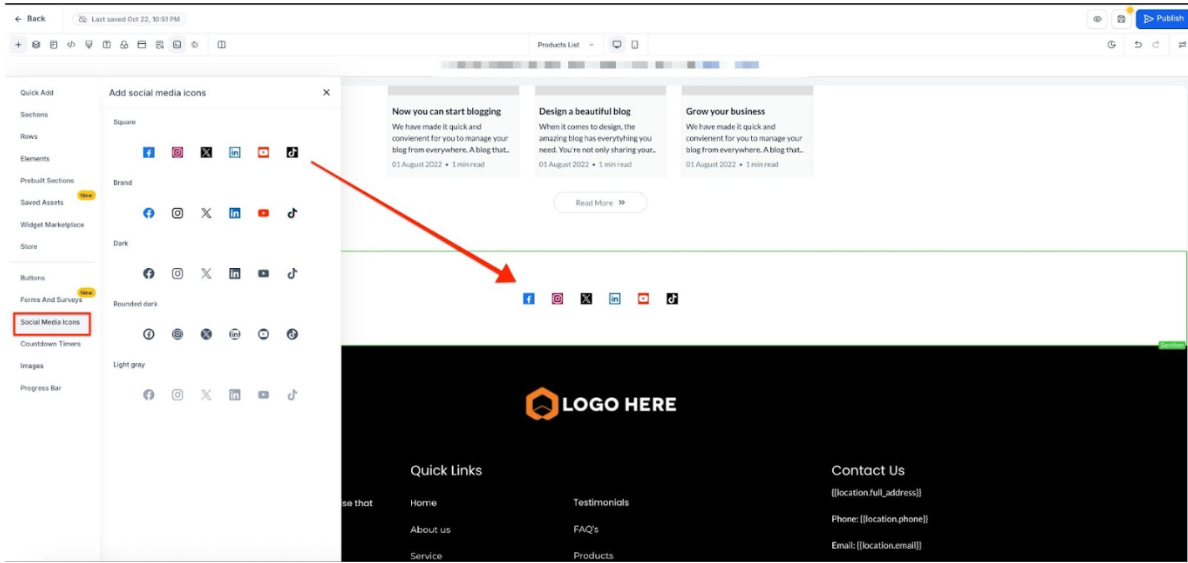Select Prebuilt Sections in sidebar

pos(47,181)
